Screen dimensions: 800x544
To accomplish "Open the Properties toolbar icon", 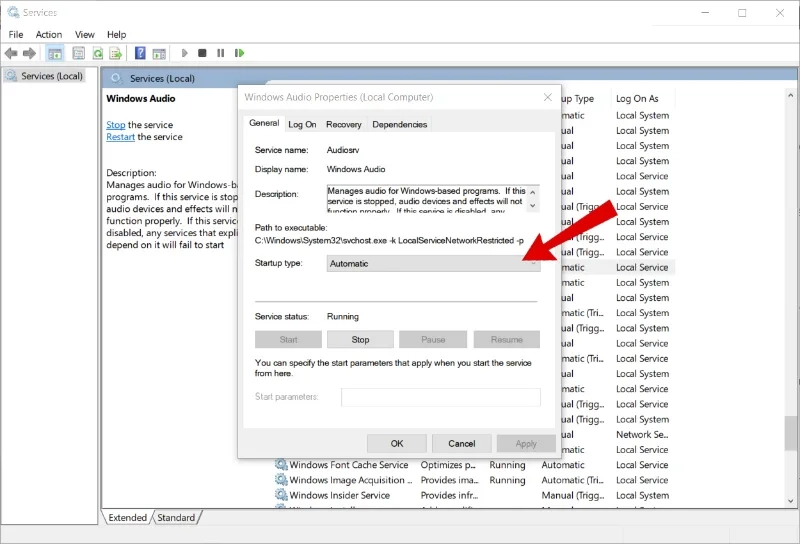I will (x=79, y=53).
